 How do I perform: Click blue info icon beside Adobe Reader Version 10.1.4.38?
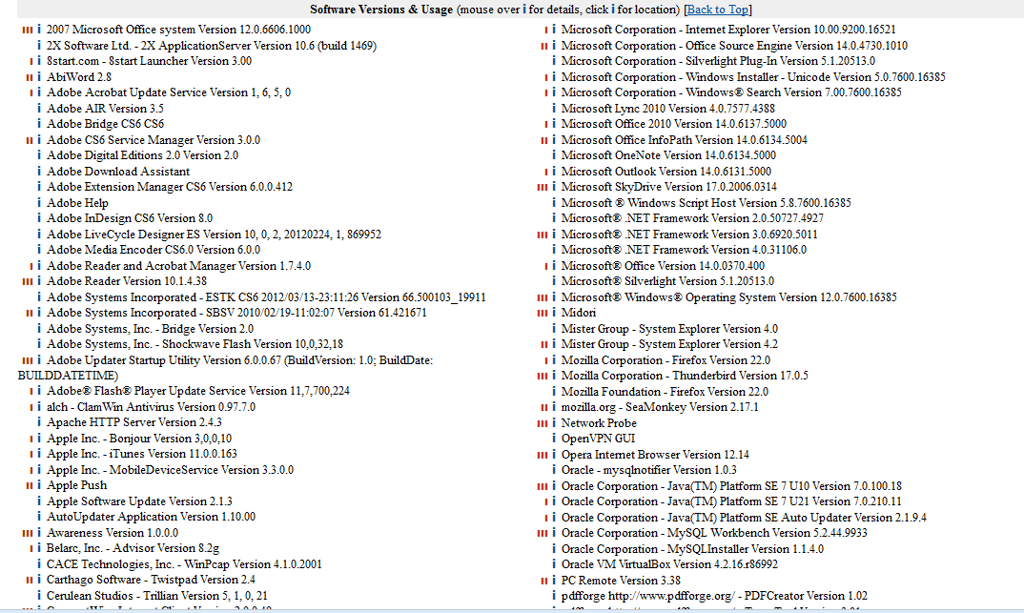tap(39, 281)
